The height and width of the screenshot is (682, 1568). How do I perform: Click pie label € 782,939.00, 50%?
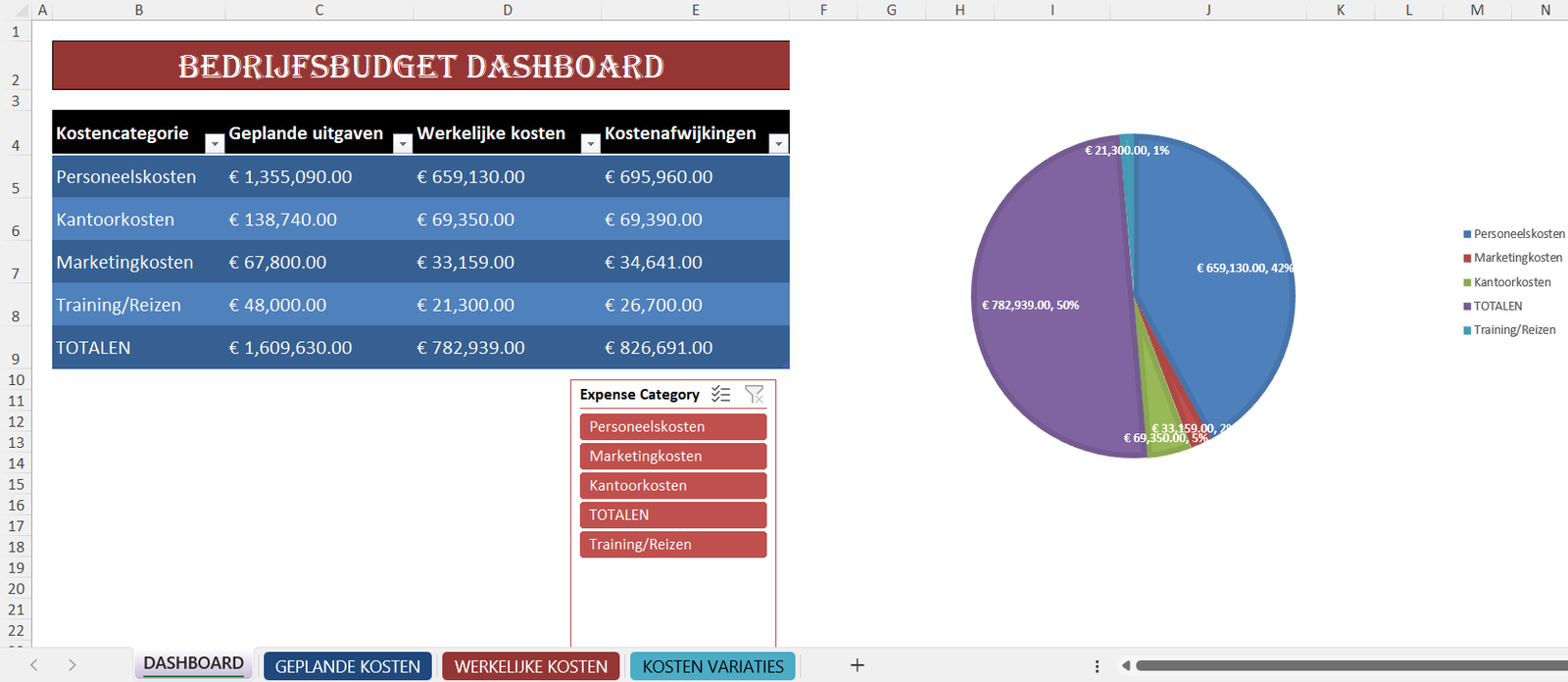pos(1030,305)
